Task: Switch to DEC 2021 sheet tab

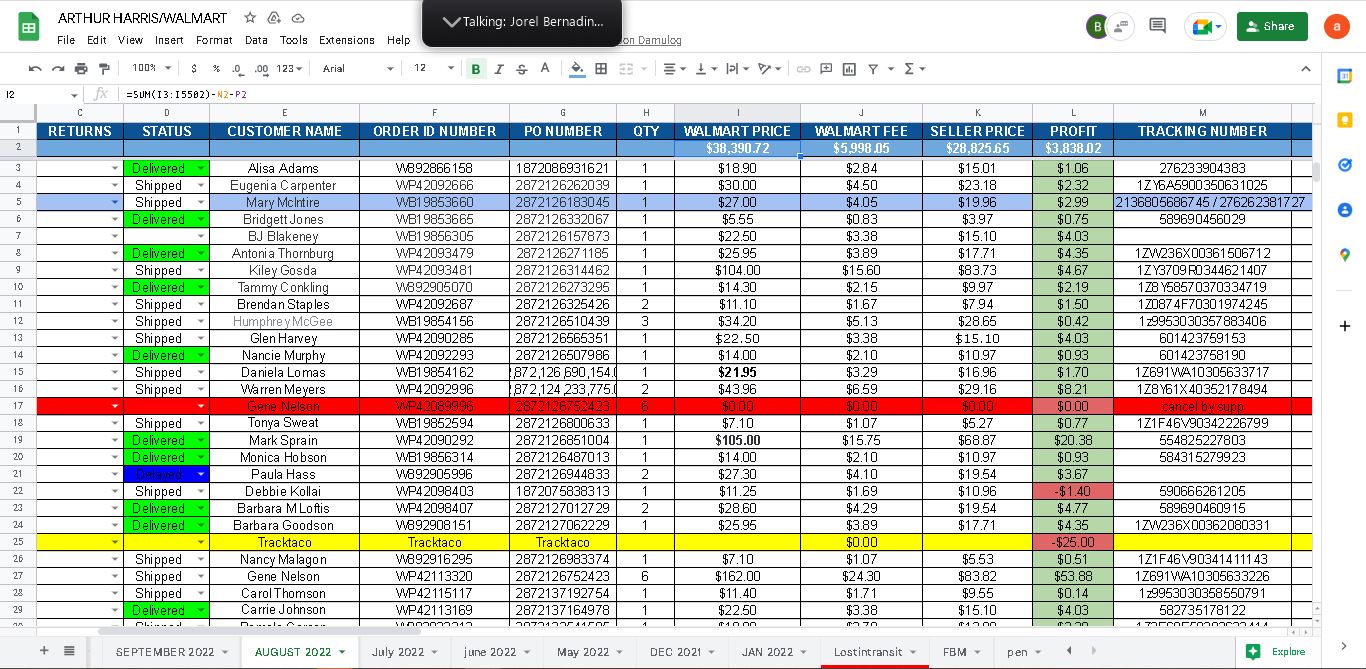Action: [675, 652]
